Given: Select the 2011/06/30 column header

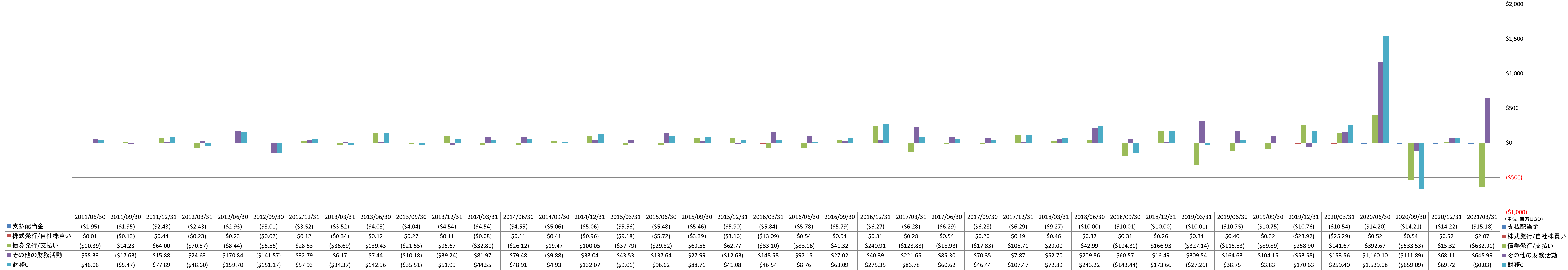Looking at the screenshot, I should pos(90,217).
